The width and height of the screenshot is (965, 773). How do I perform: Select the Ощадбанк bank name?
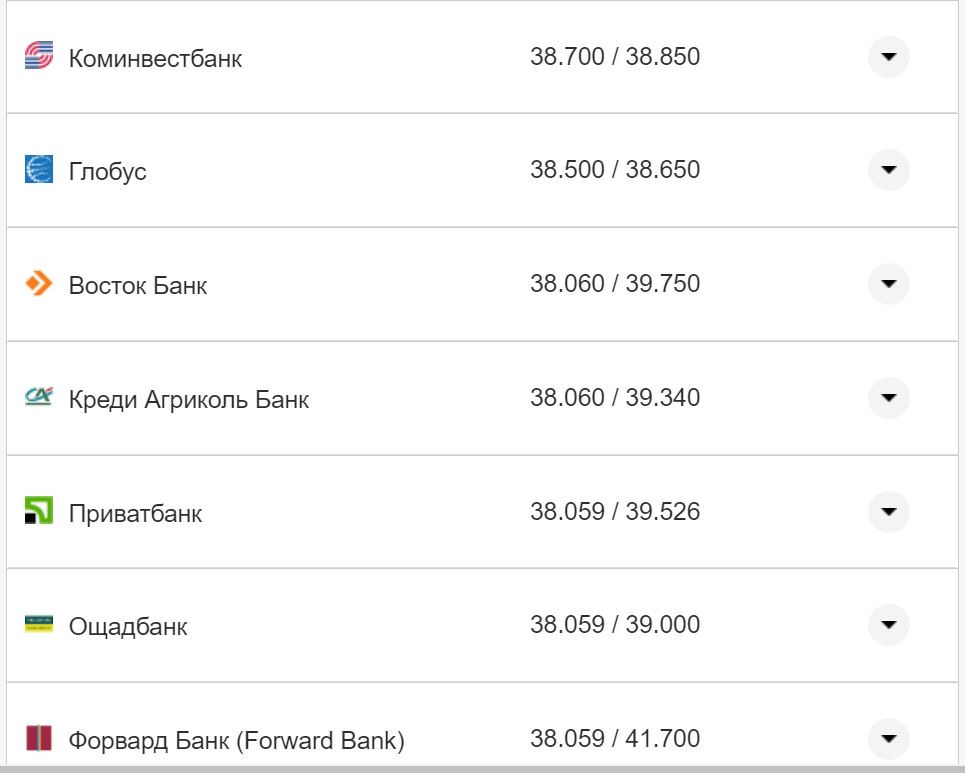click(128, 627)
